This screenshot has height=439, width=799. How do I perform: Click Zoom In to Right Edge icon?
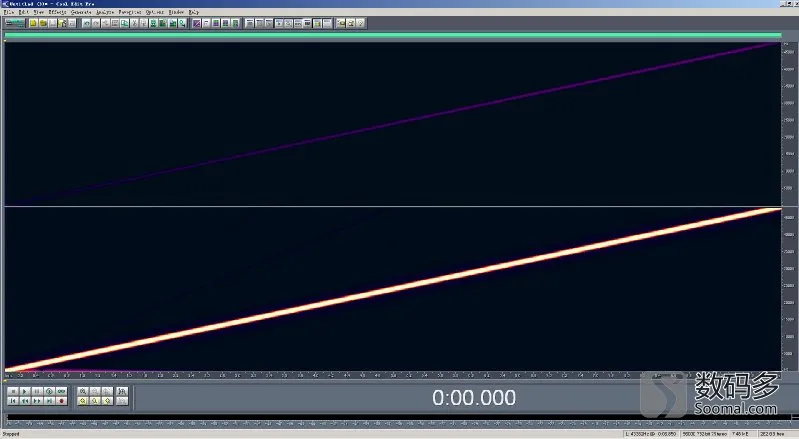(x=107, y=401)
